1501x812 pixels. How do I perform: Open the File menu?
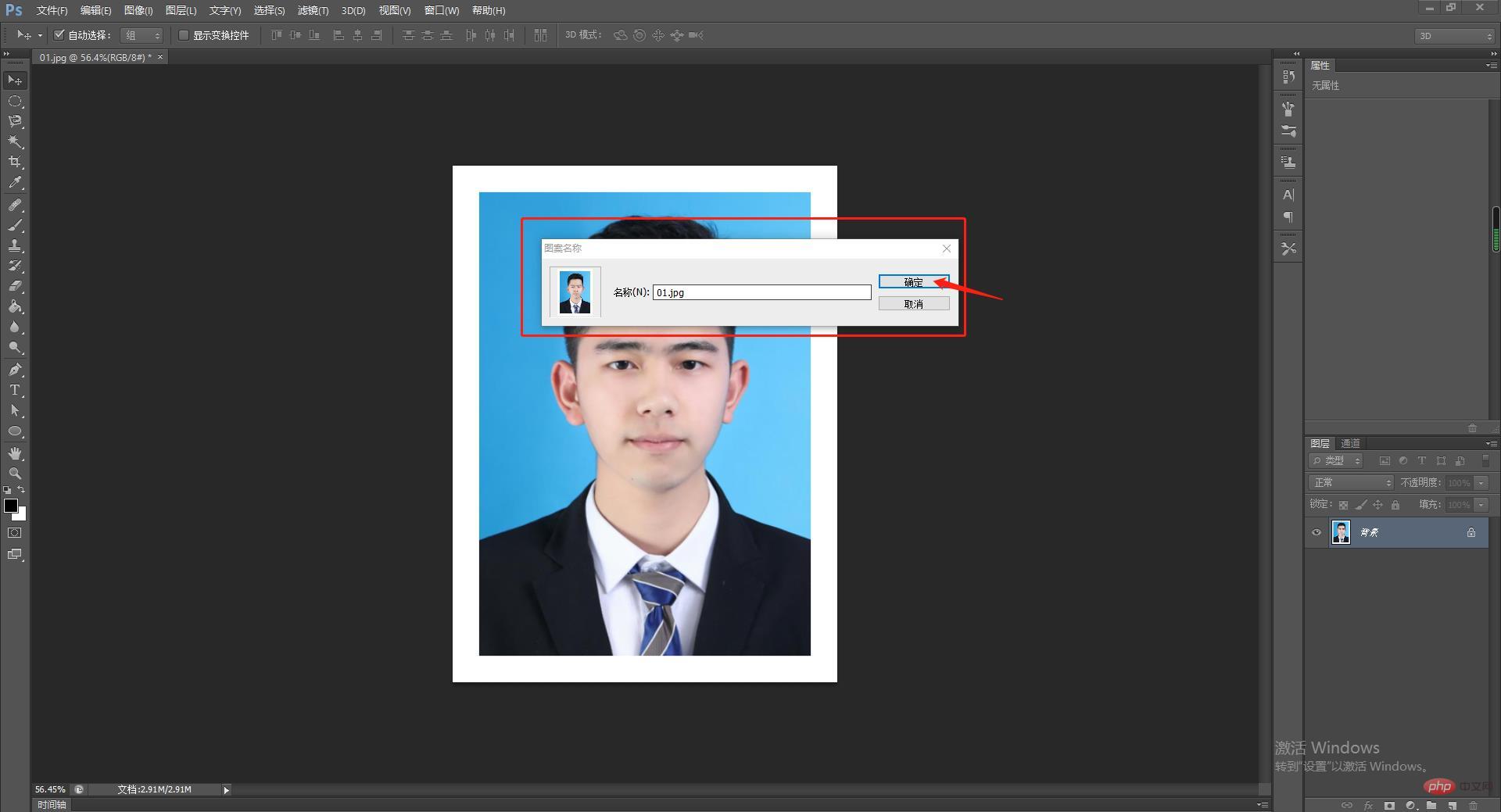coord(52,10)
